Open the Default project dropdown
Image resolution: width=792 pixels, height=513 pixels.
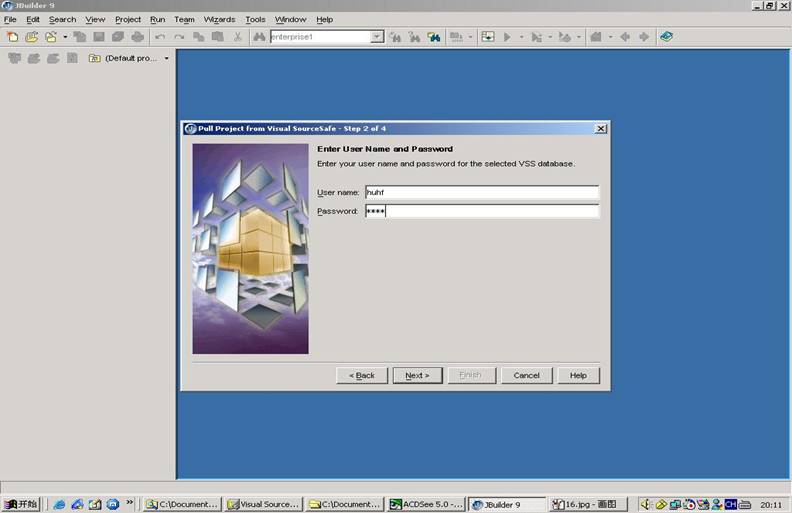coord(166,59)
